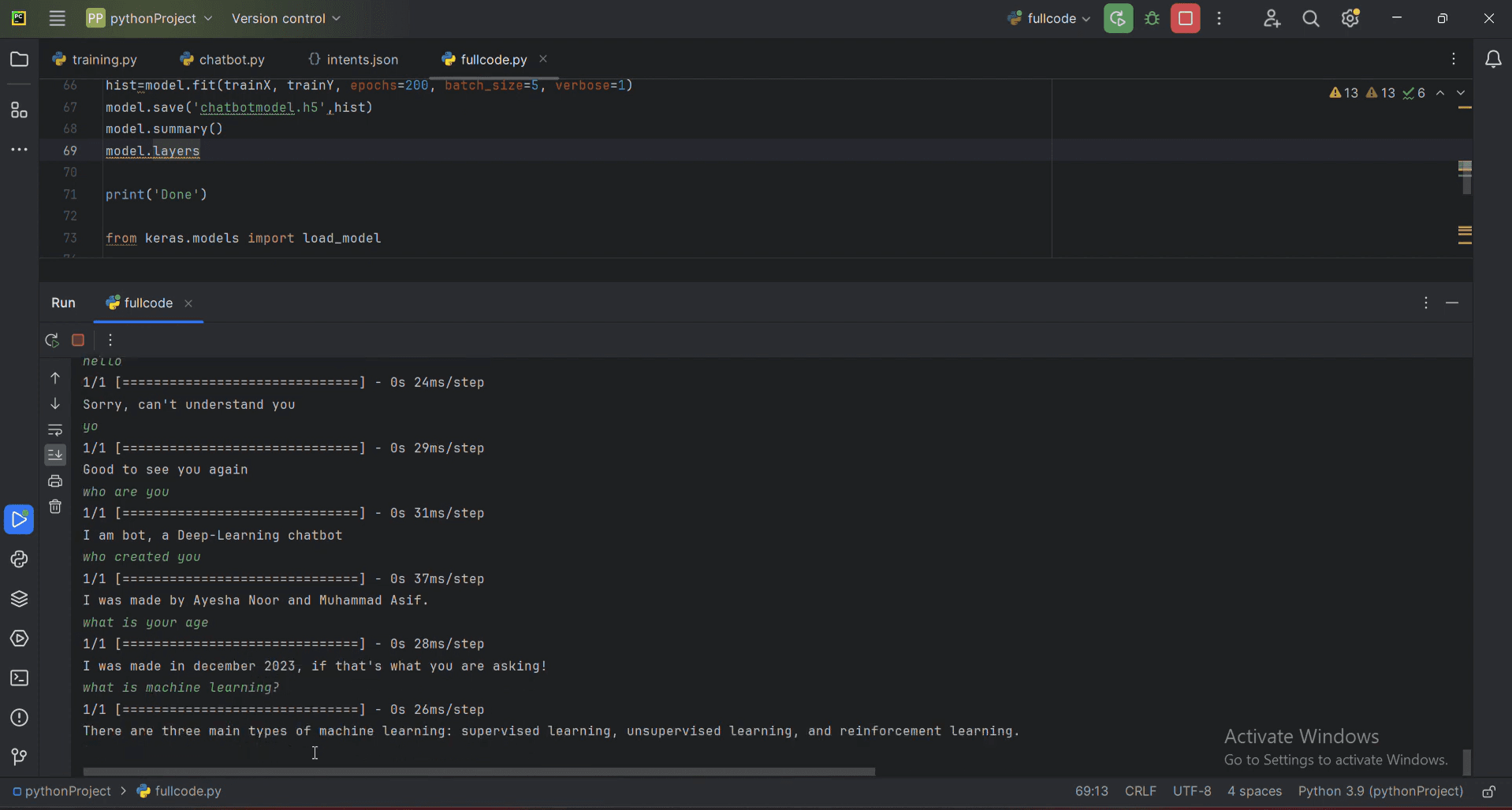The width and height of the screenshot is (1512, 810).
Task: Toggle soft-wrap in the console output
Action: tap(55, 430)
